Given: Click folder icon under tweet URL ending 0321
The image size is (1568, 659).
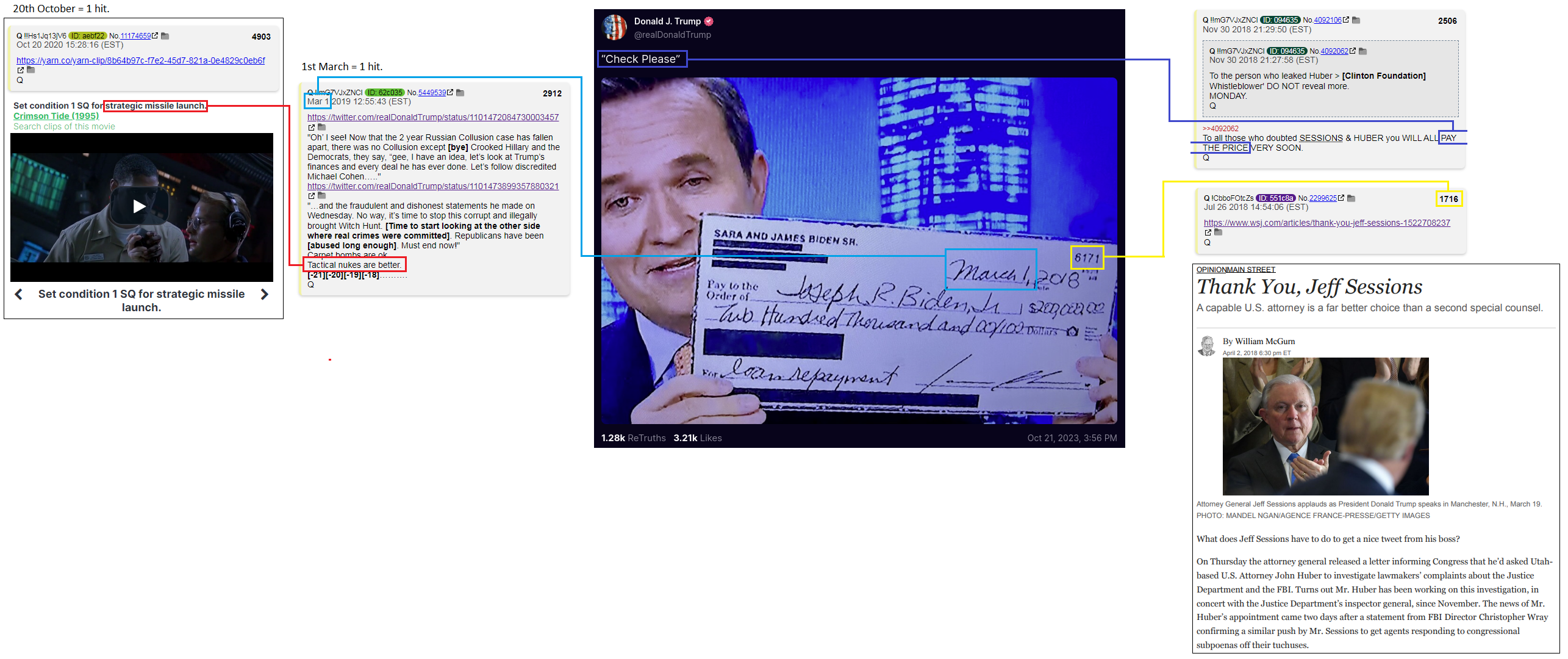Looking at the screenshot, I should tap(321, 196).
